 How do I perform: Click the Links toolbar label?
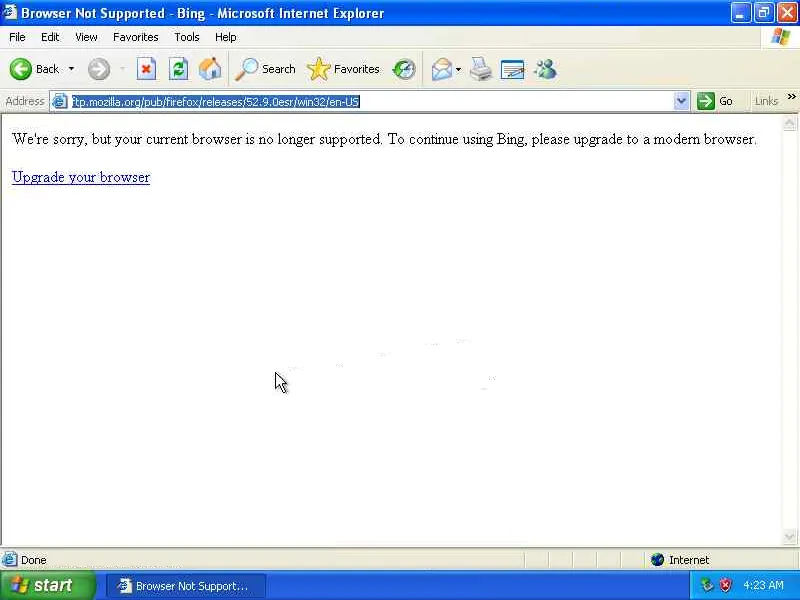766,101
